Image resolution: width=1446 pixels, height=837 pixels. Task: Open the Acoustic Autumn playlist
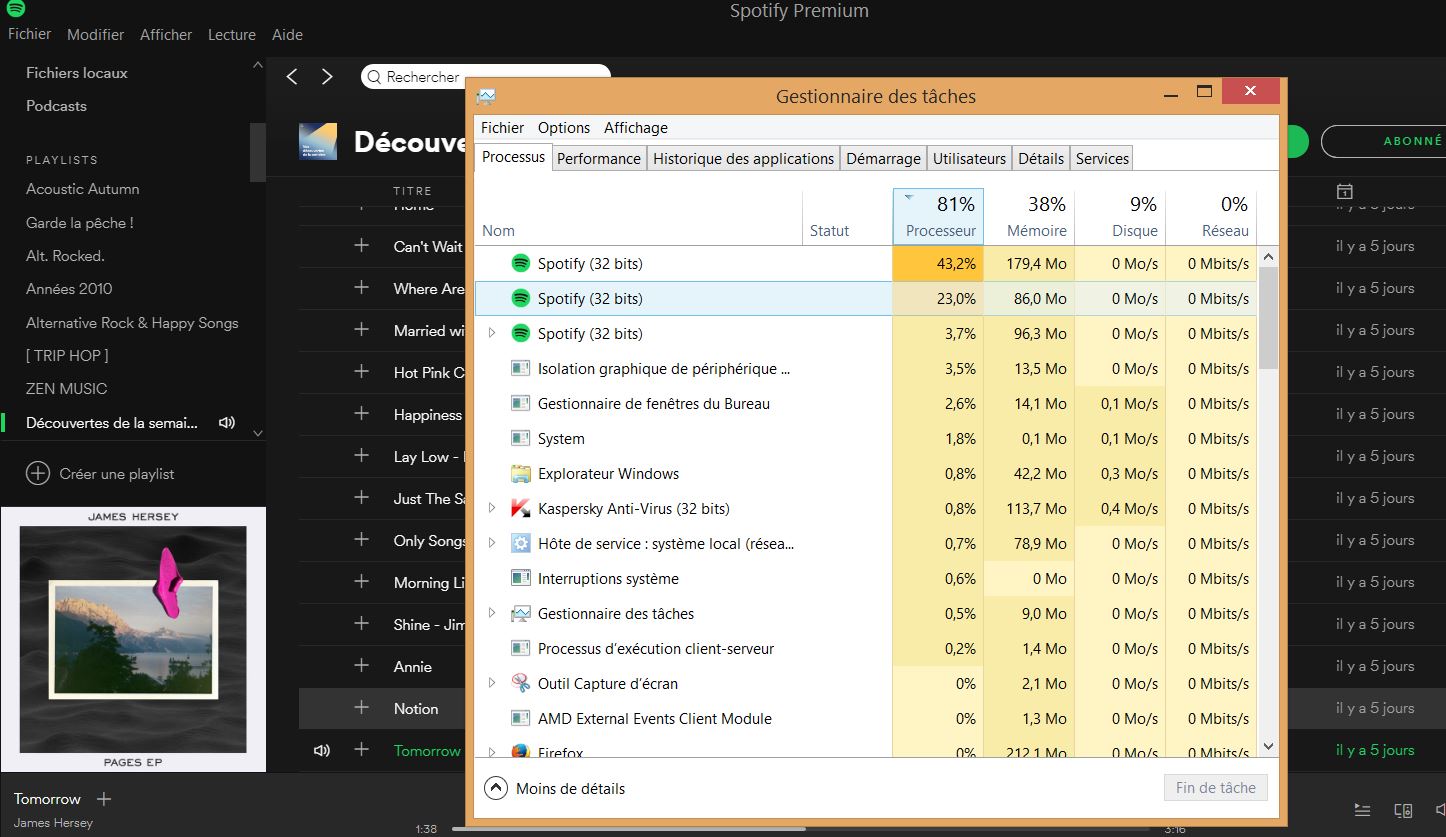click(83, 189)
